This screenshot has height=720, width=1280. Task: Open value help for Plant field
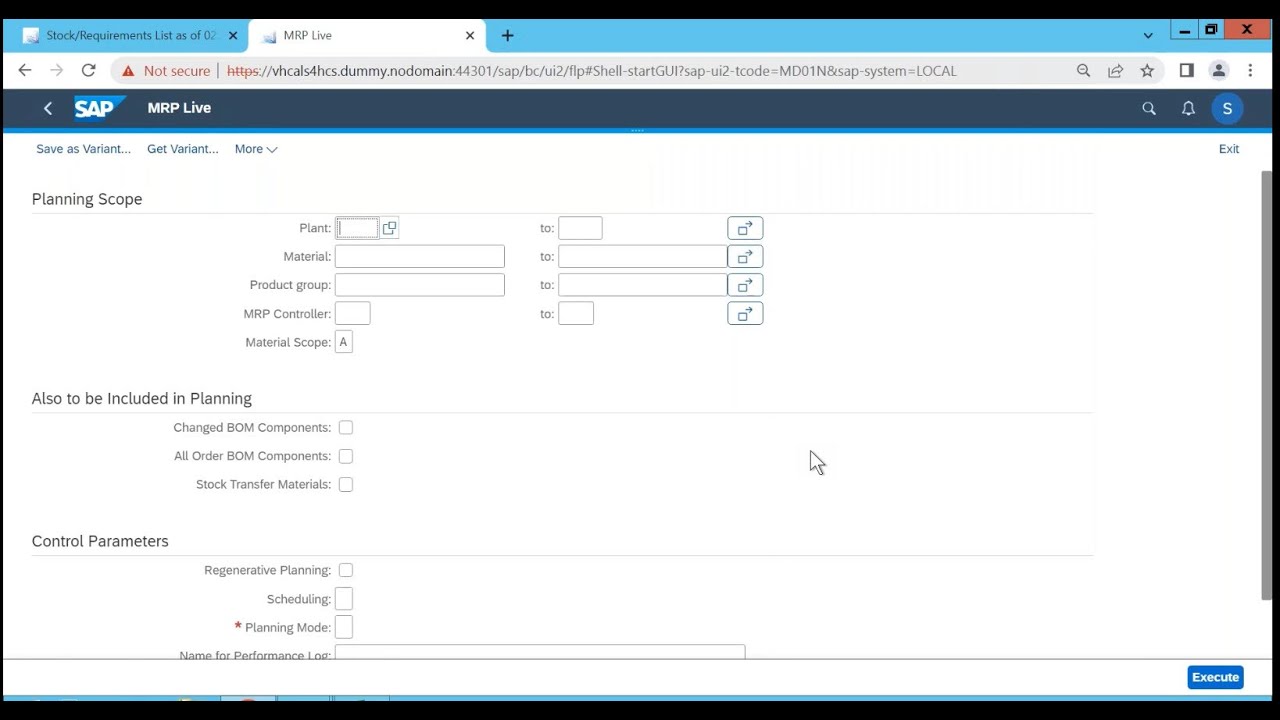point(389,228)
